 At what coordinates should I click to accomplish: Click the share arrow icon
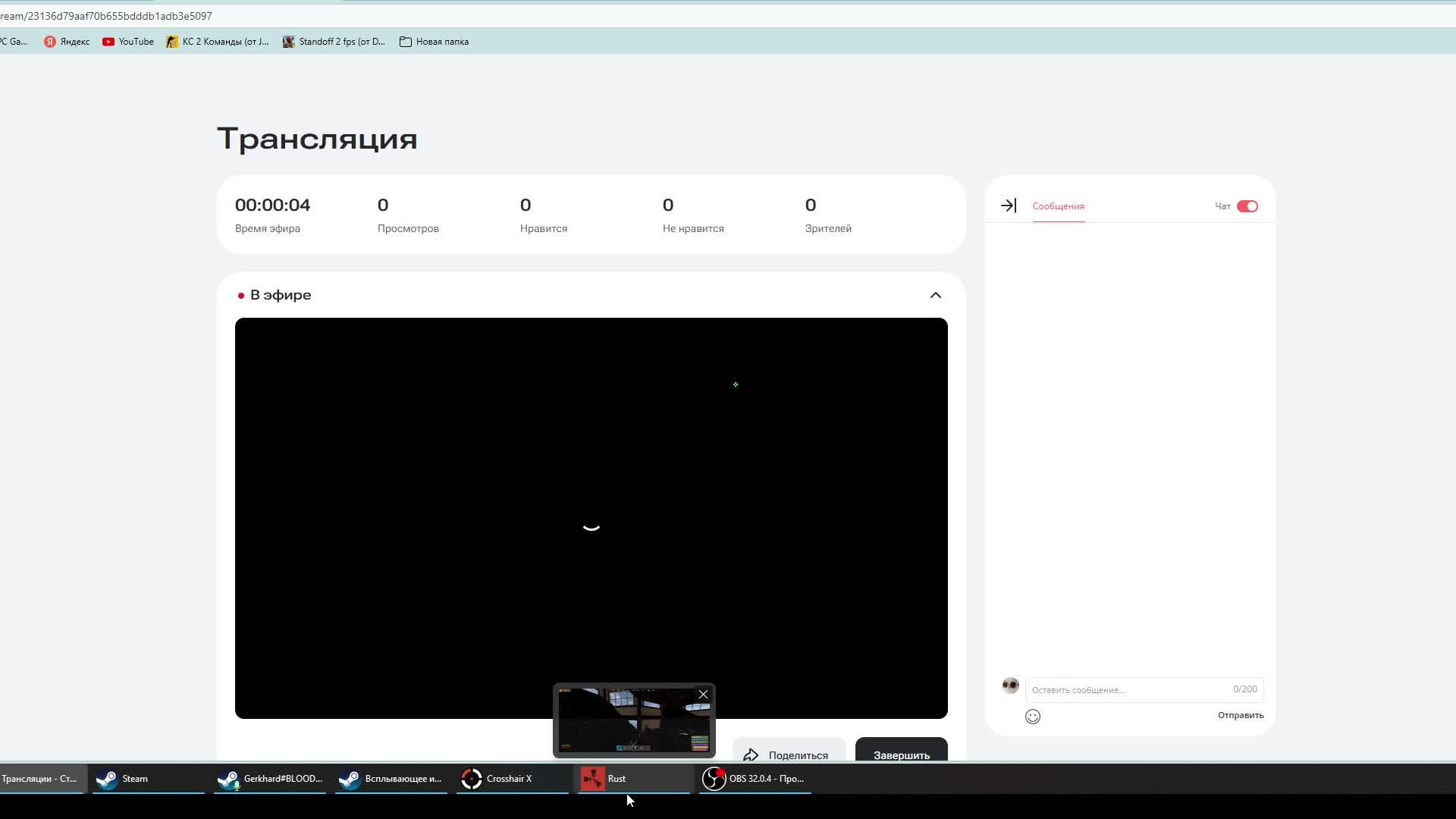[751, 755]
